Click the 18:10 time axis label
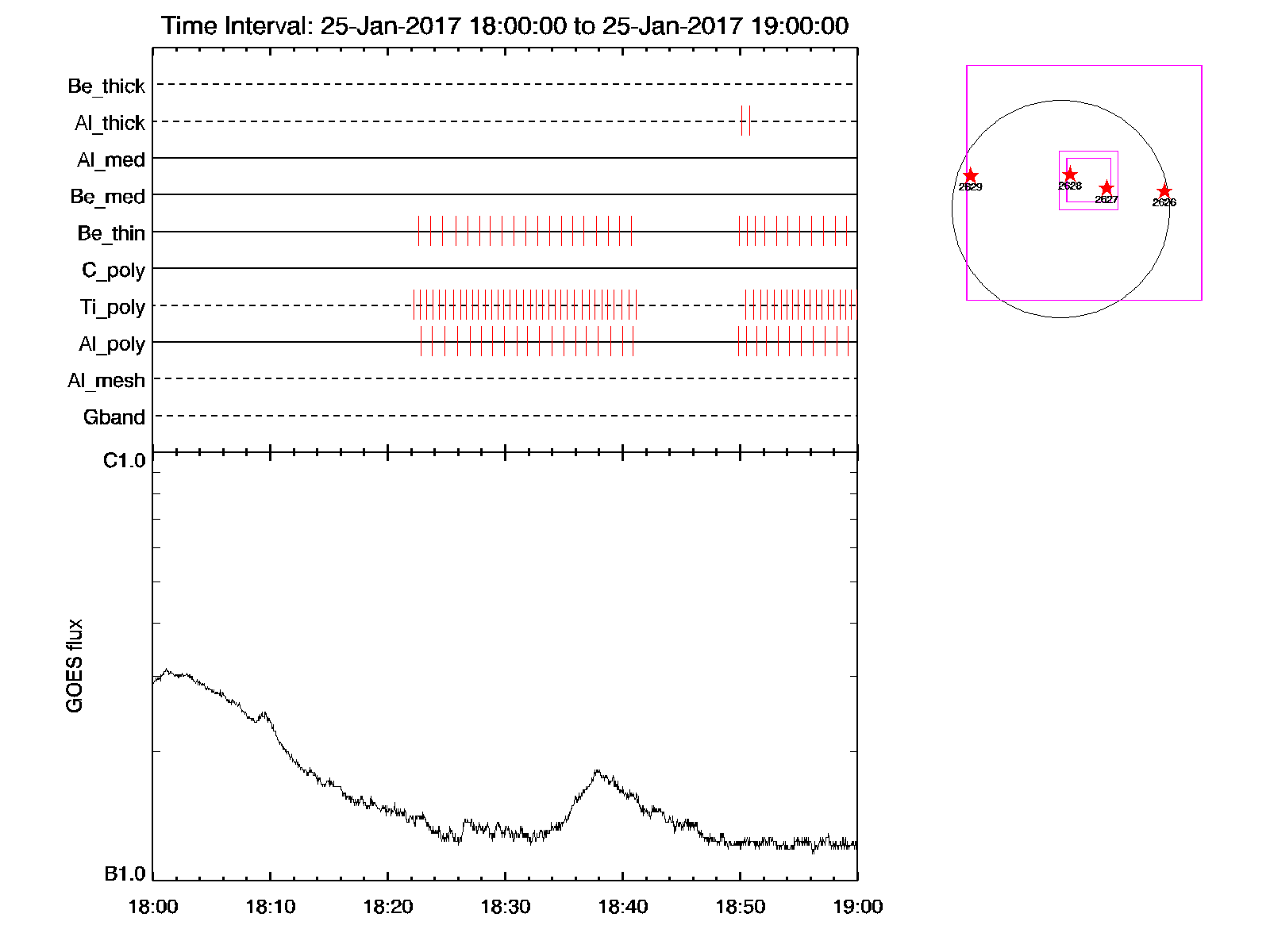 [x=270, y=907]
